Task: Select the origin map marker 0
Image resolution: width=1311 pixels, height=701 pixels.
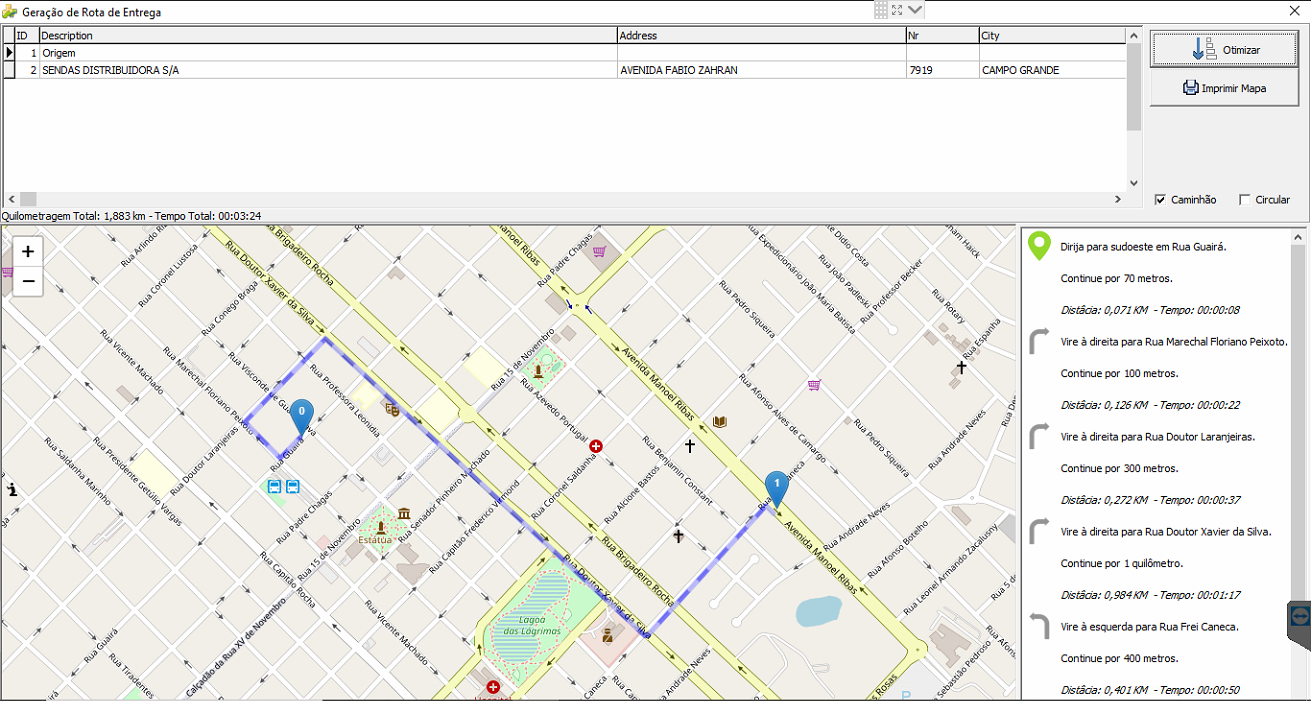Action: point(301,417)
